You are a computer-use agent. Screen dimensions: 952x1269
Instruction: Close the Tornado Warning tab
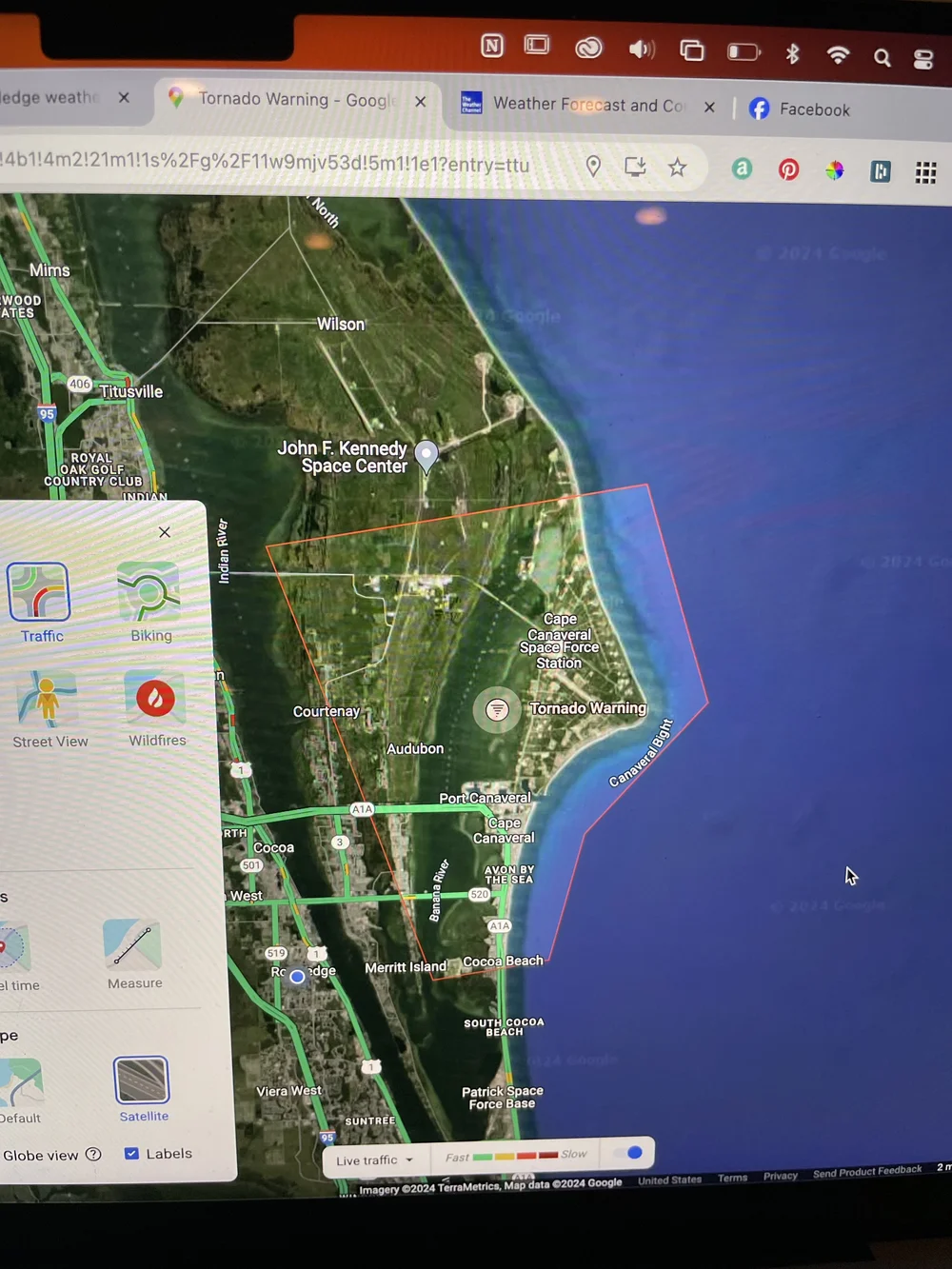pos(420,101)
